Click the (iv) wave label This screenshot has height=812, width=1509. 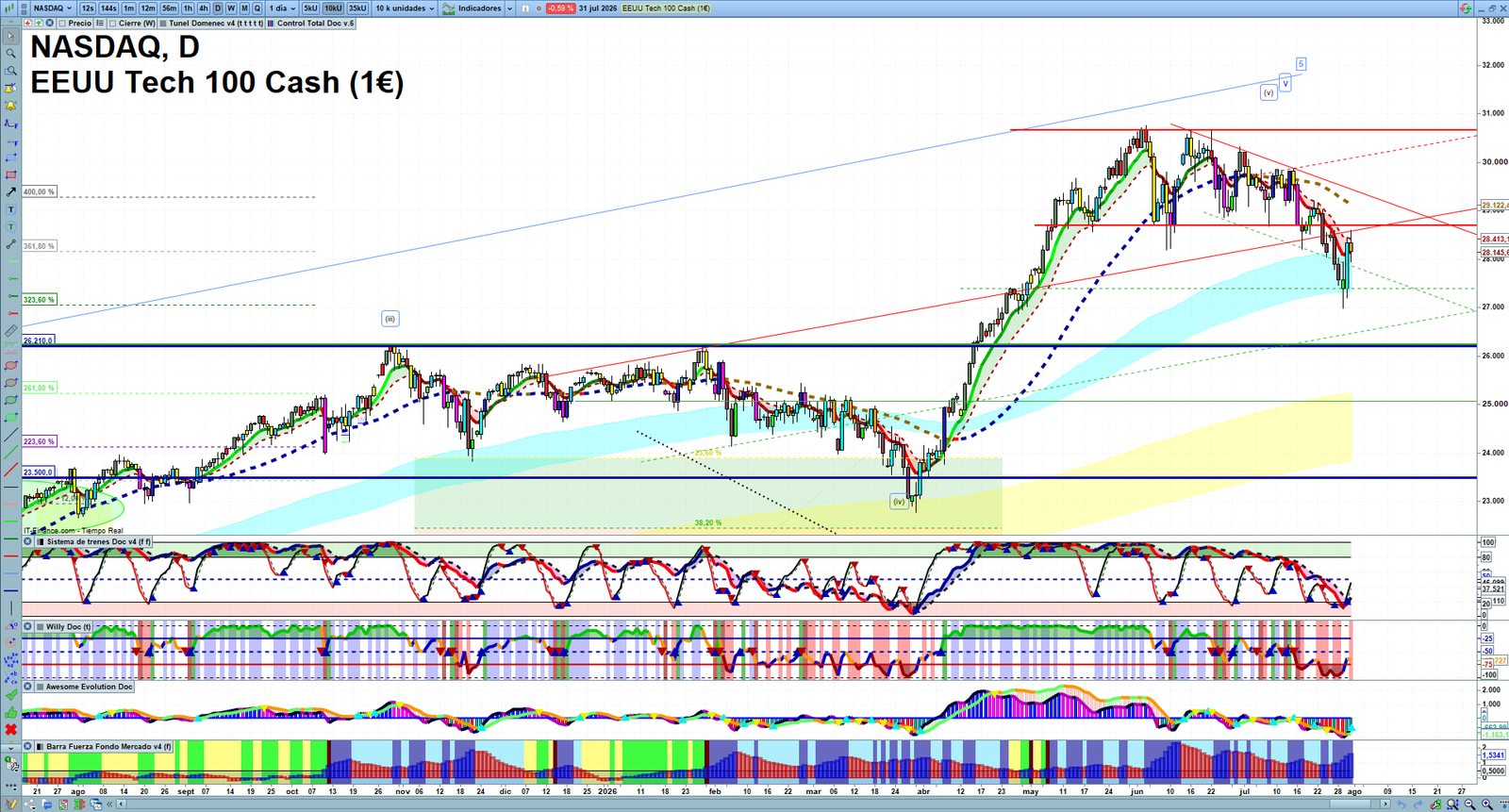point(899,502)
